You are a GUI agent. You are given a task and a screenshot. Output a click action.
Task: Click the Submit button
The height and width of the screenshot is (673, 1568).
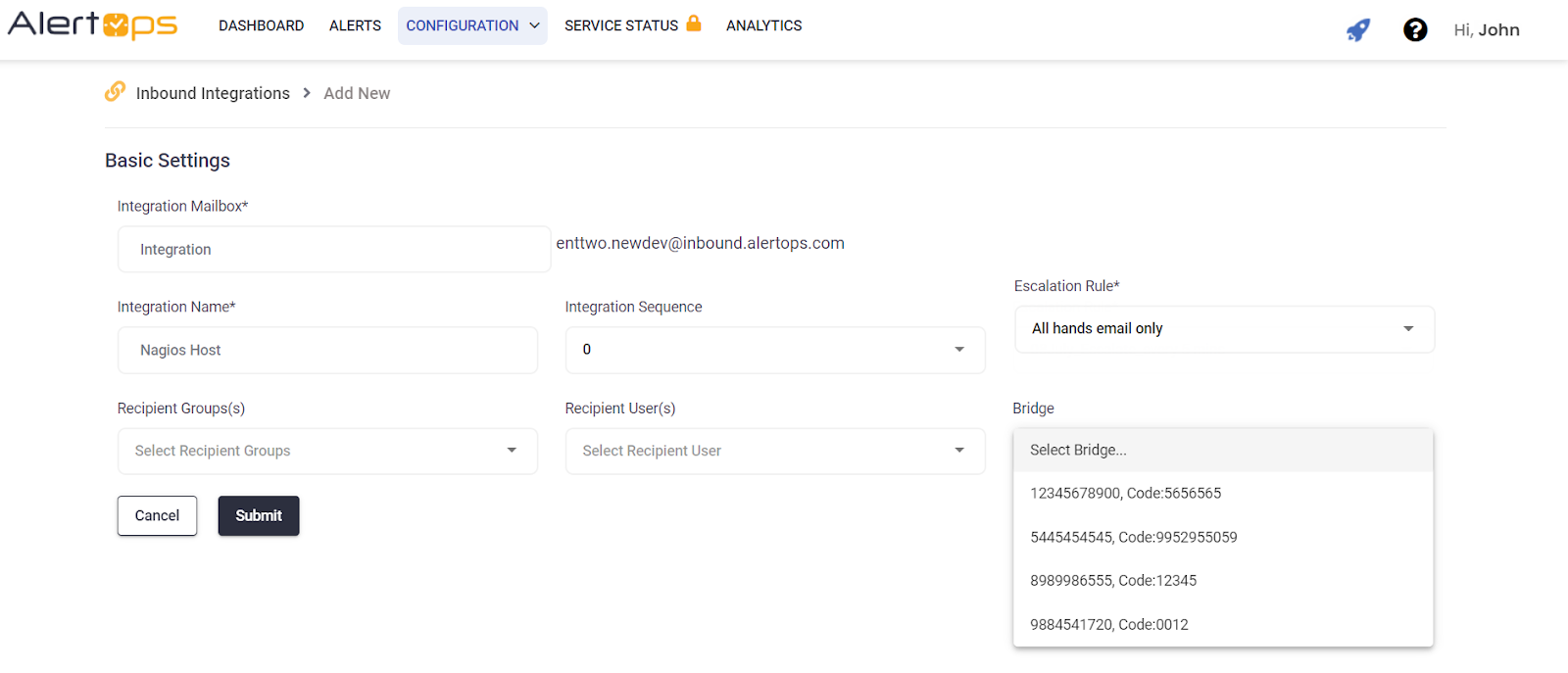[259, 515]
